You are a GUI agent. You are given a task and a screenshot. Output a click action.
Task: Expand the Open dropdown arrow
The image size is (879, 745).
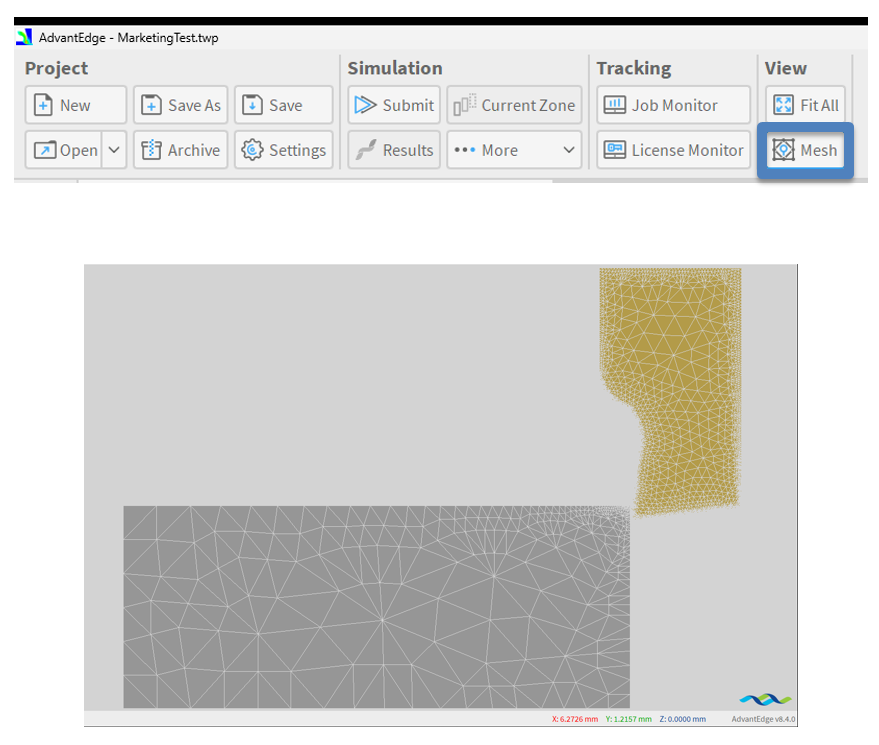pyautogui.click(x=113, y=150)
